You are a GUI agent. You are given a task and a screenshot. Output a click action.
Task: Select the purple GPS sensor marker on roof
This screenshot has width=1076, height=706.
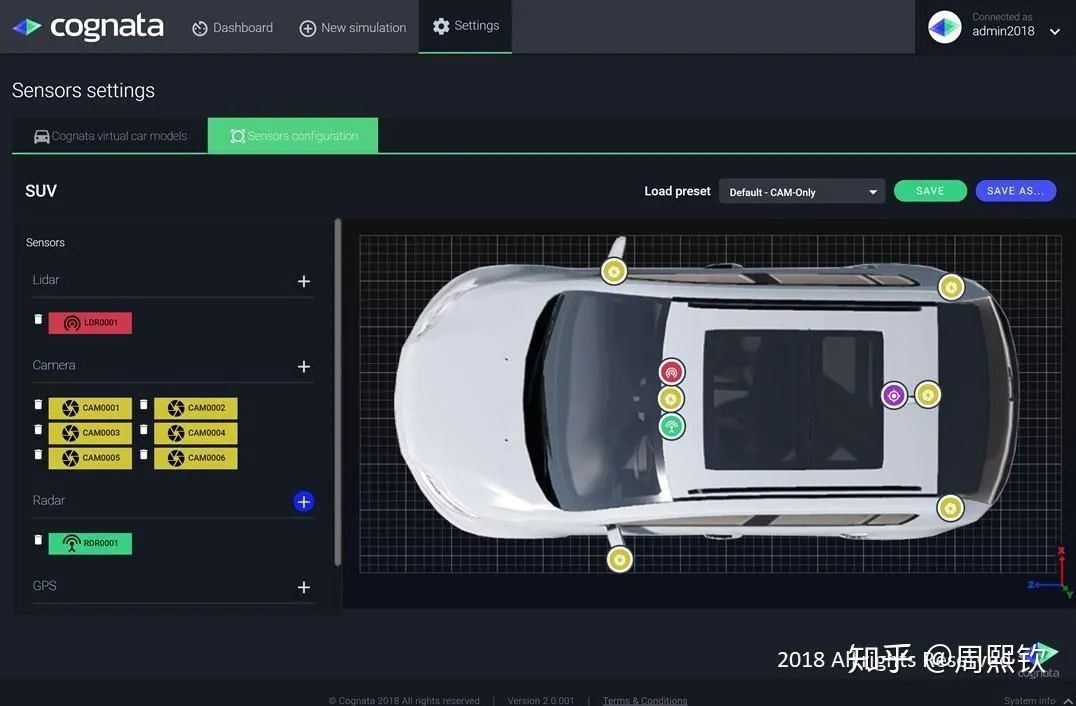[893, 395]
